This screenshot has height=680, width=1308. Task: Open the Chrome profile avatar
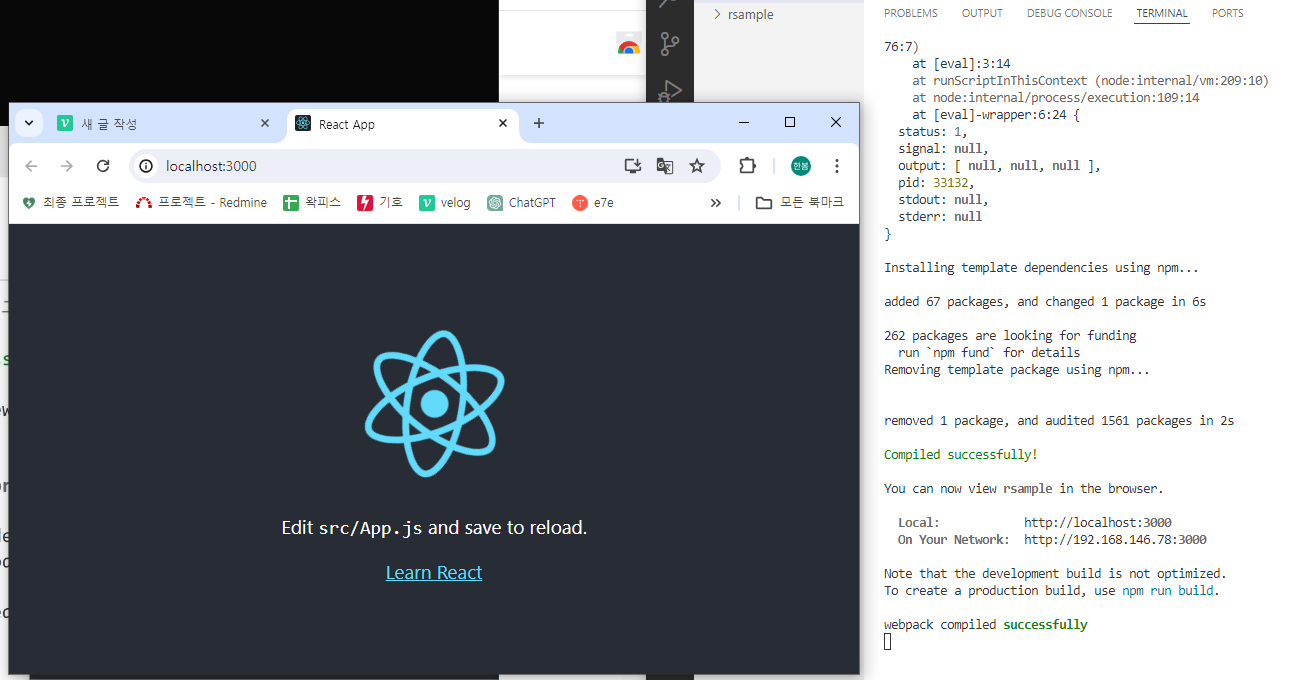pos(801,166)
